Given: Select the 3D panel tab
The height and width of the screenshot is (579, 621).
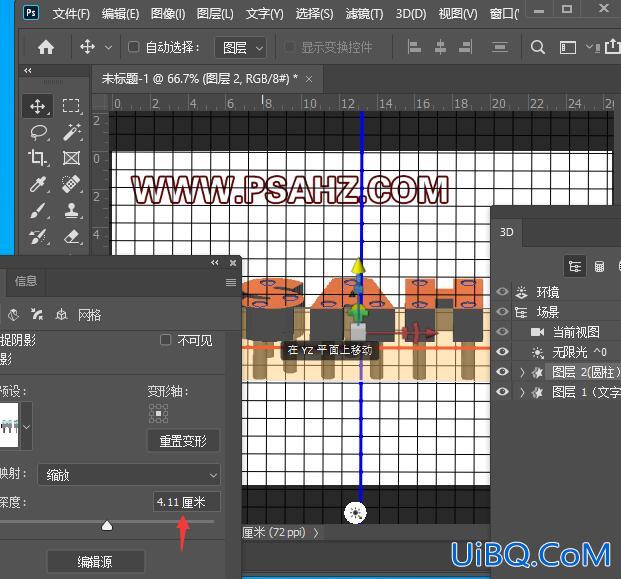Looking at the screenshot, I should click(507, 232).
